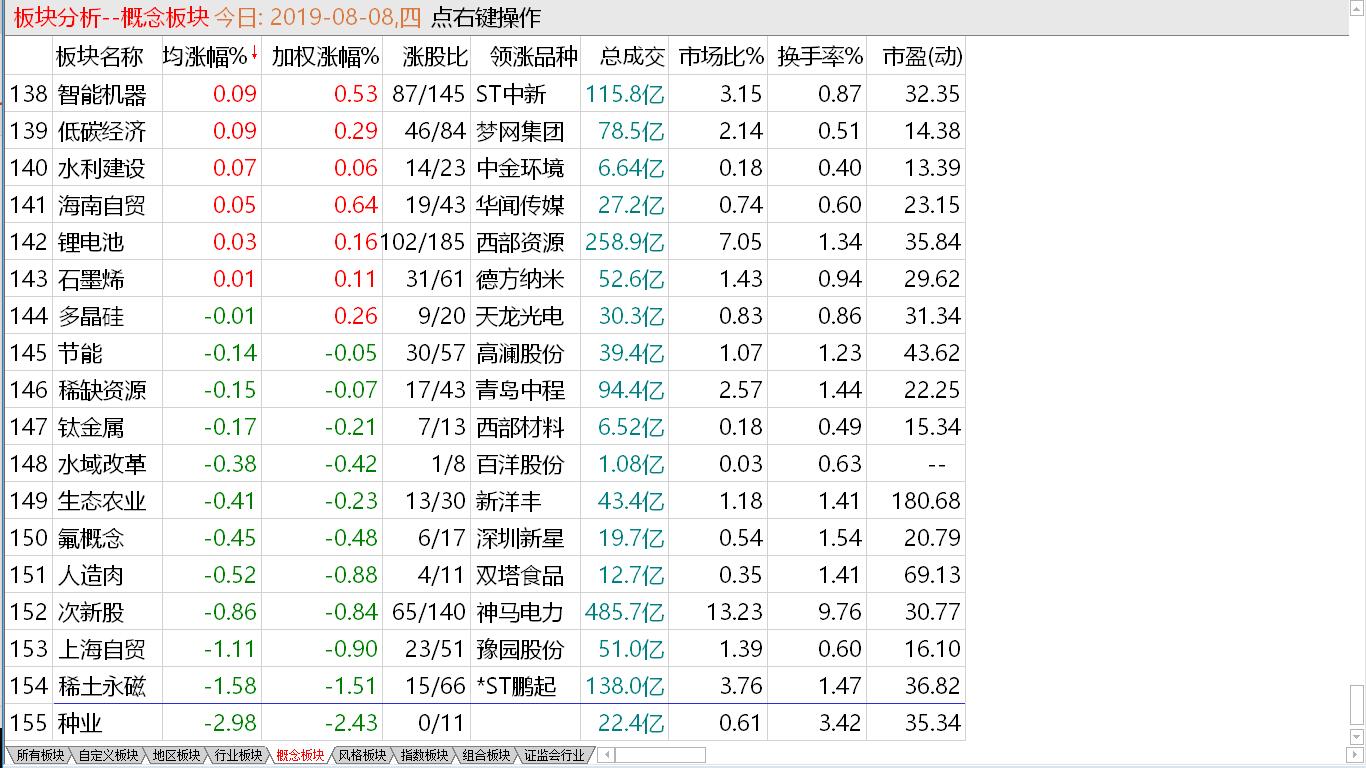
Task: Select the 生态农业 sector row
Action: click(485, 501)
